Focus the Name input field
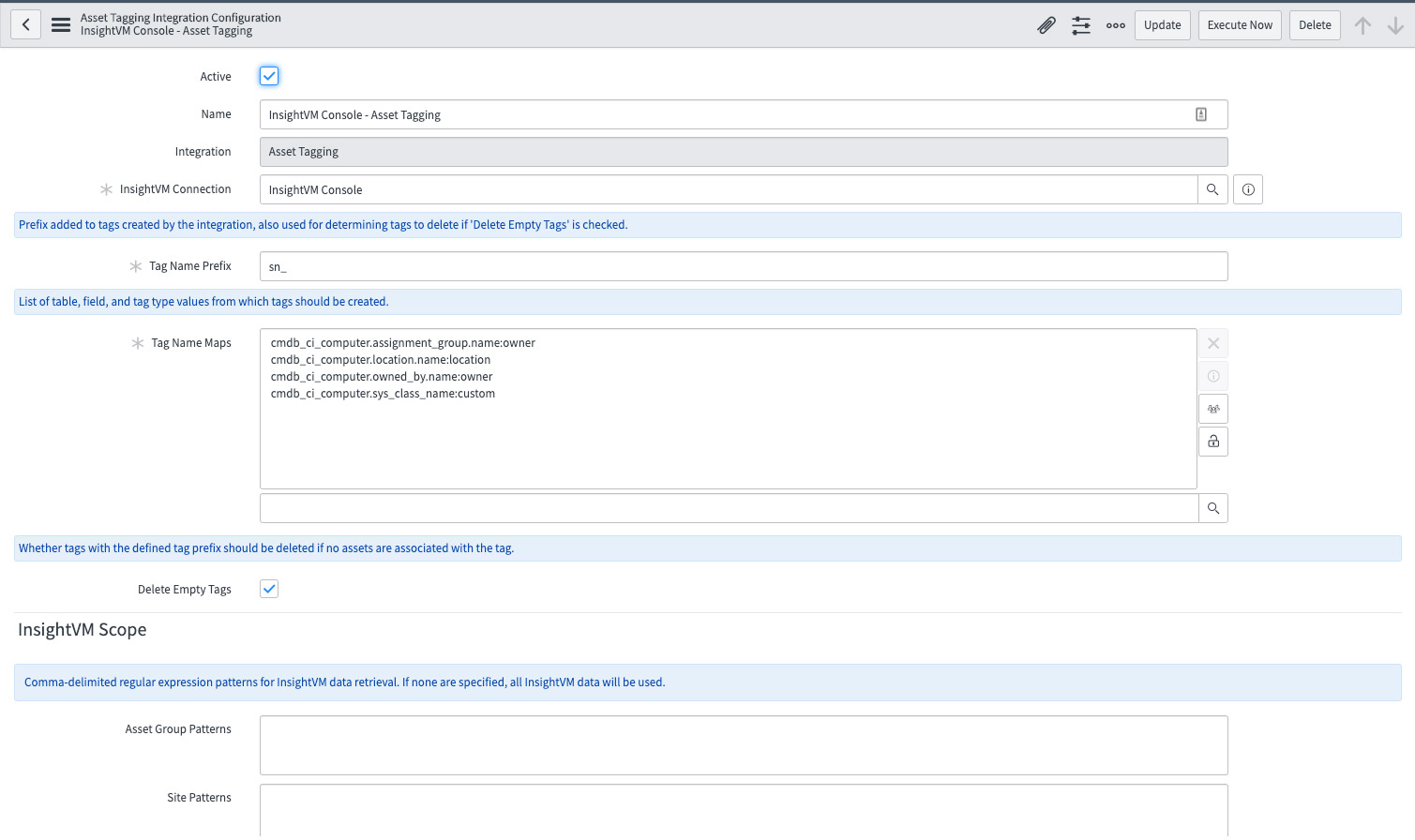The width and height of the screenshot is (1415, 840). tap(744, 114)
